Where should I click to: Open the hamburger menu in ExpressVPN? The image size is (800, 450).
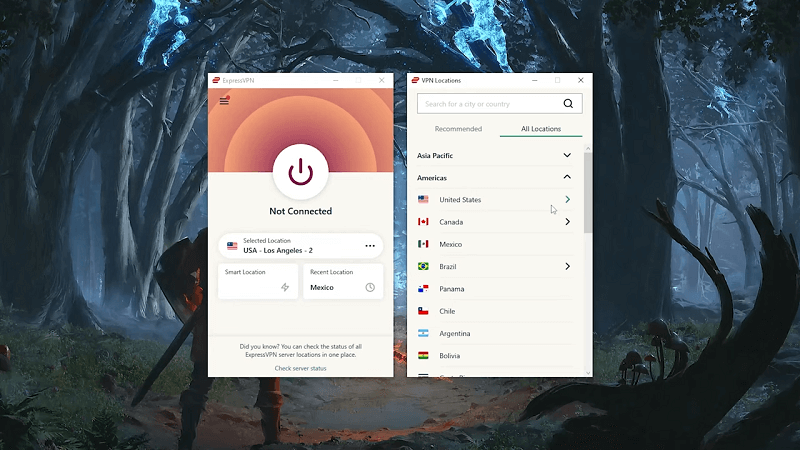(x=224, y=101)
